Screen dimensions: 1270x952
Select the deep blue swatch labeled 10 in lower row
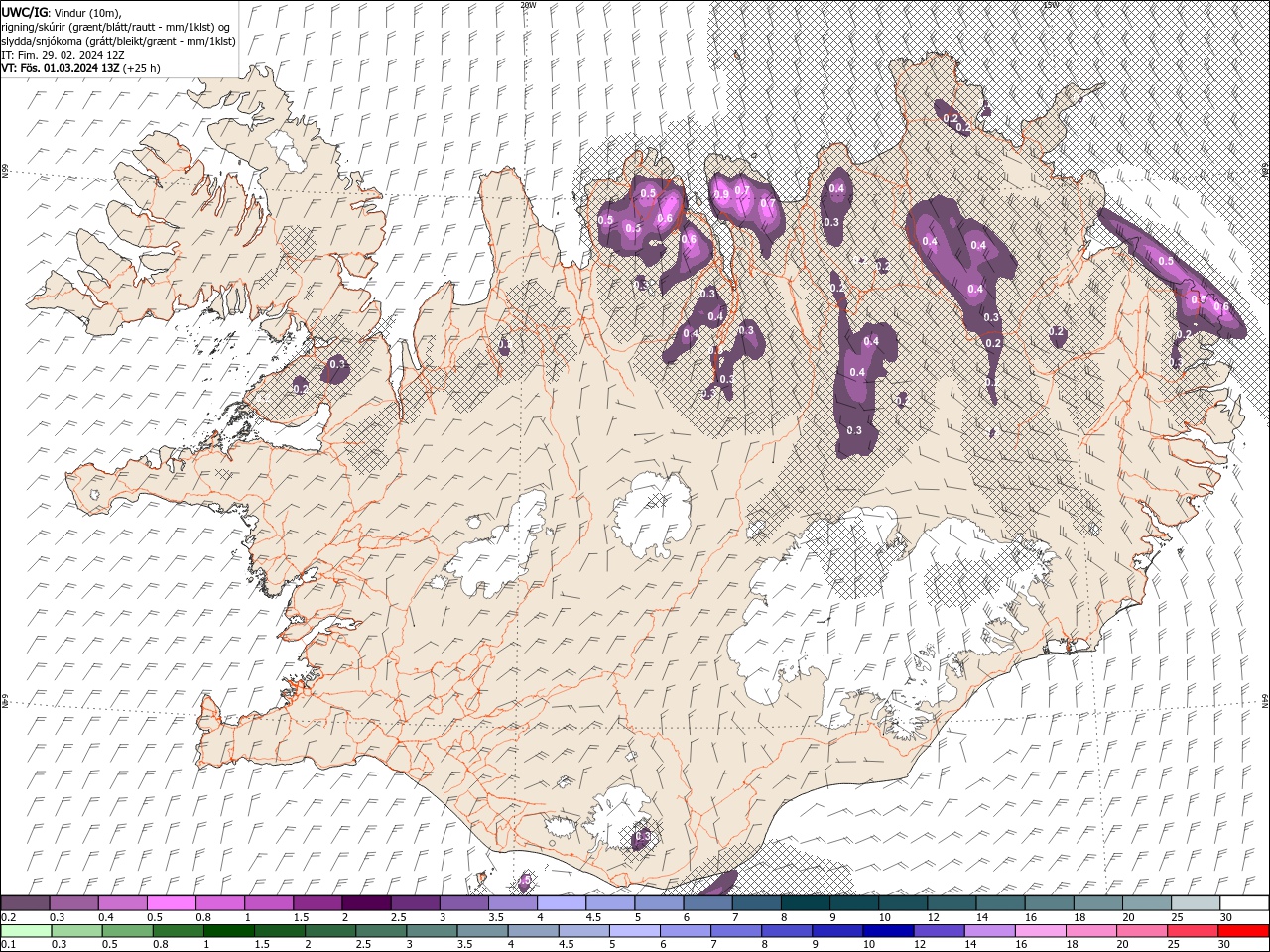point(887,931)
